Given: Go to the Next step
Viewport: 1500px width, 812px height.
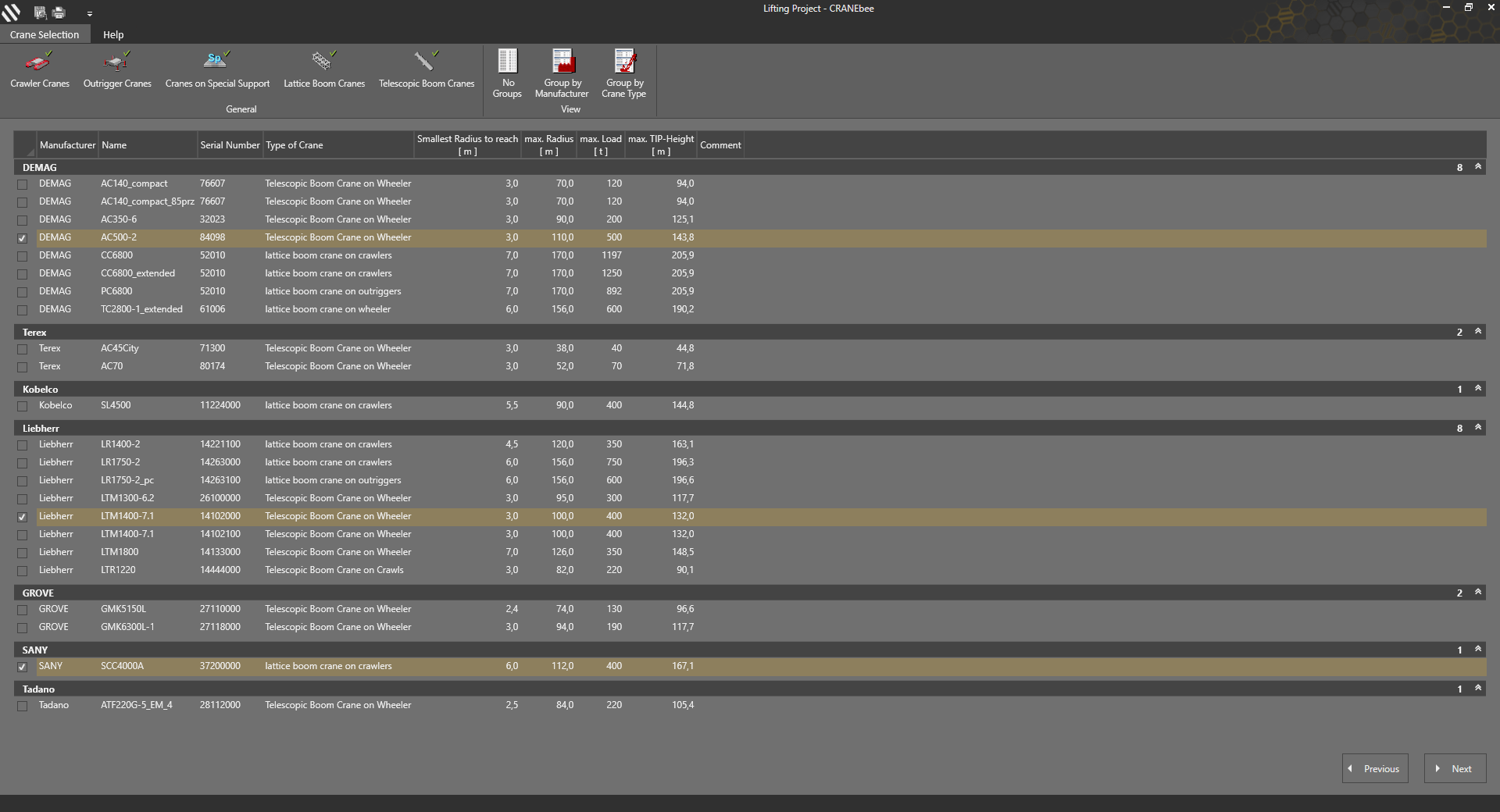Looking at the screenshot, I should [1455, 768].
